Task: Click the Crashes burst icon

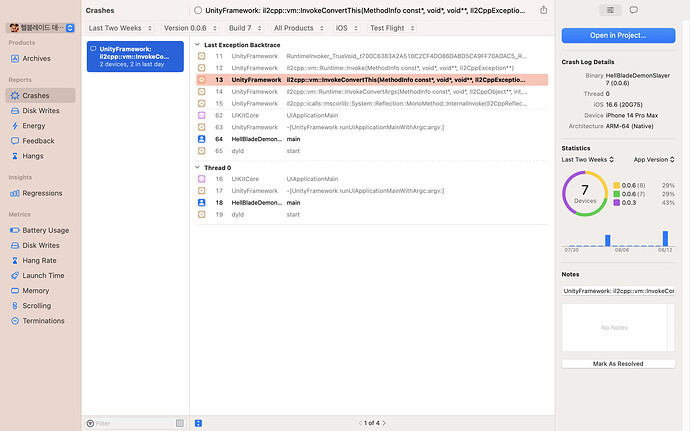Action: (x=15, y=96)
